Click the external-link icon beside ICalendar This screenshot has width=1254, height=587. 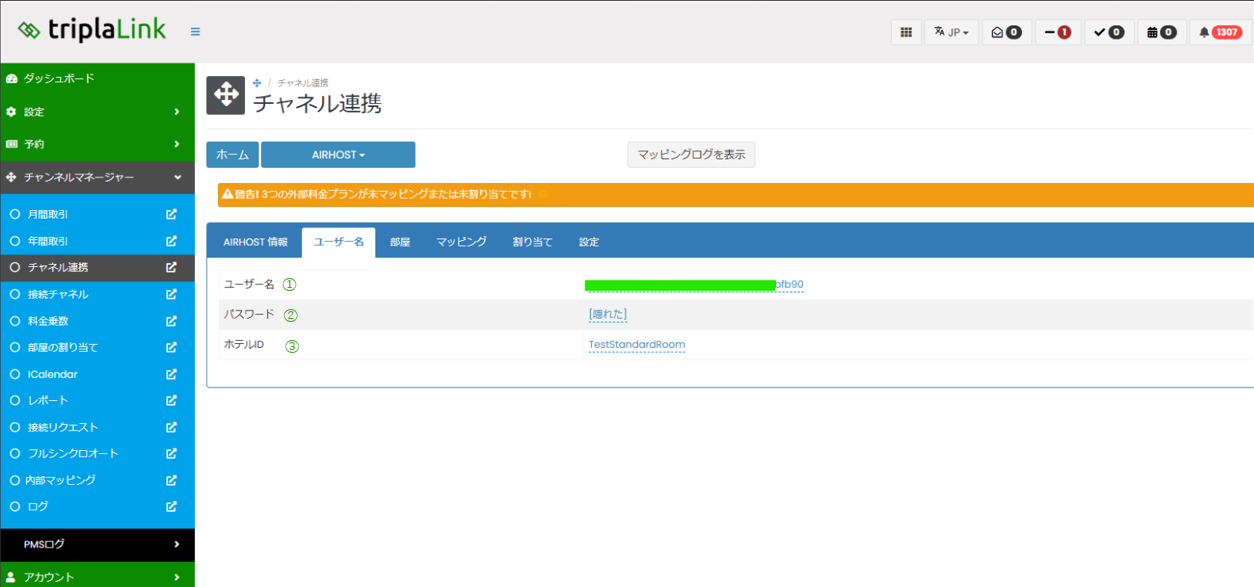(x=172, y=374)
